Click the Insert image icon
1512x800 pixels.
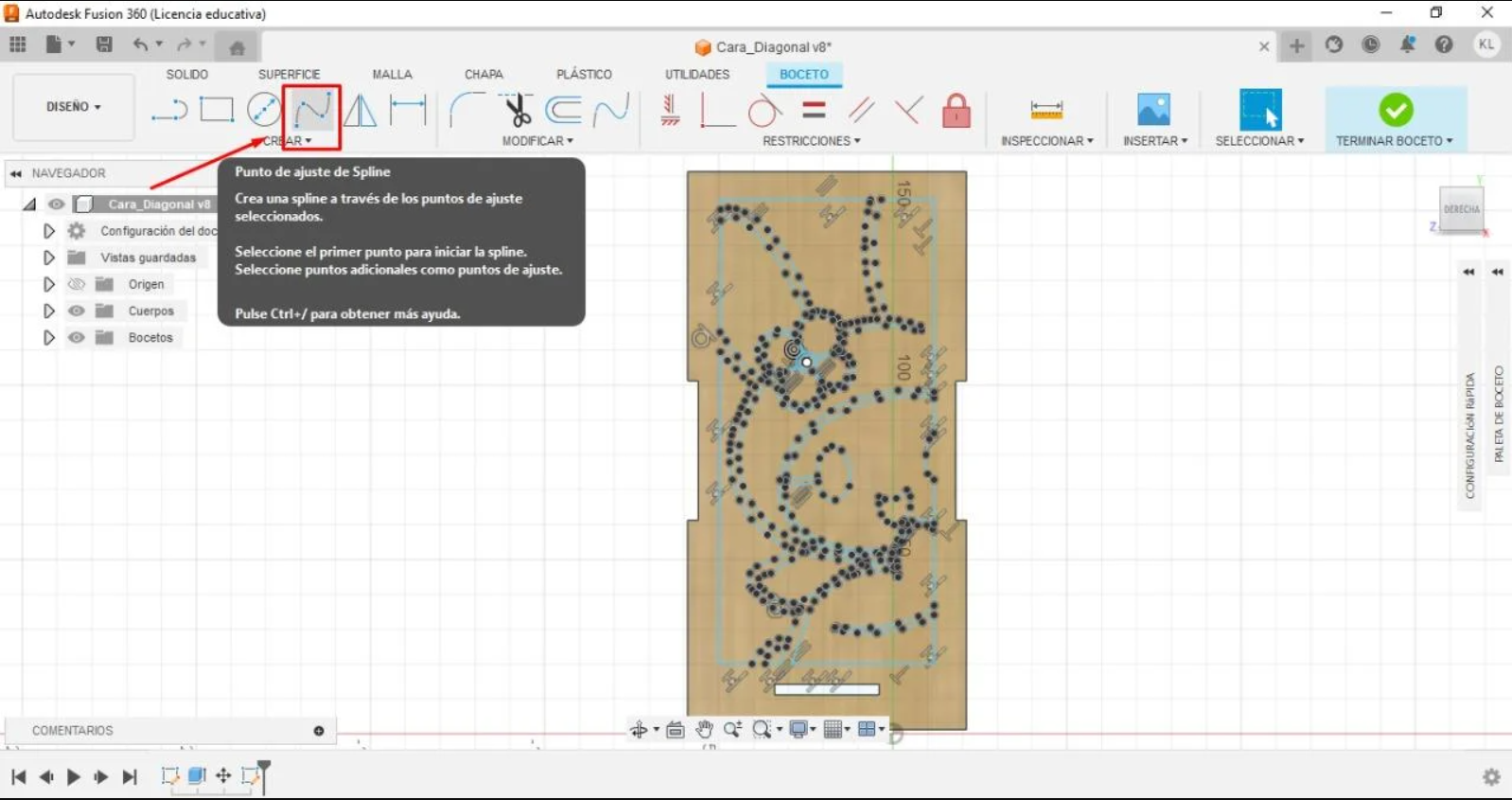[x=1153, y=110]
